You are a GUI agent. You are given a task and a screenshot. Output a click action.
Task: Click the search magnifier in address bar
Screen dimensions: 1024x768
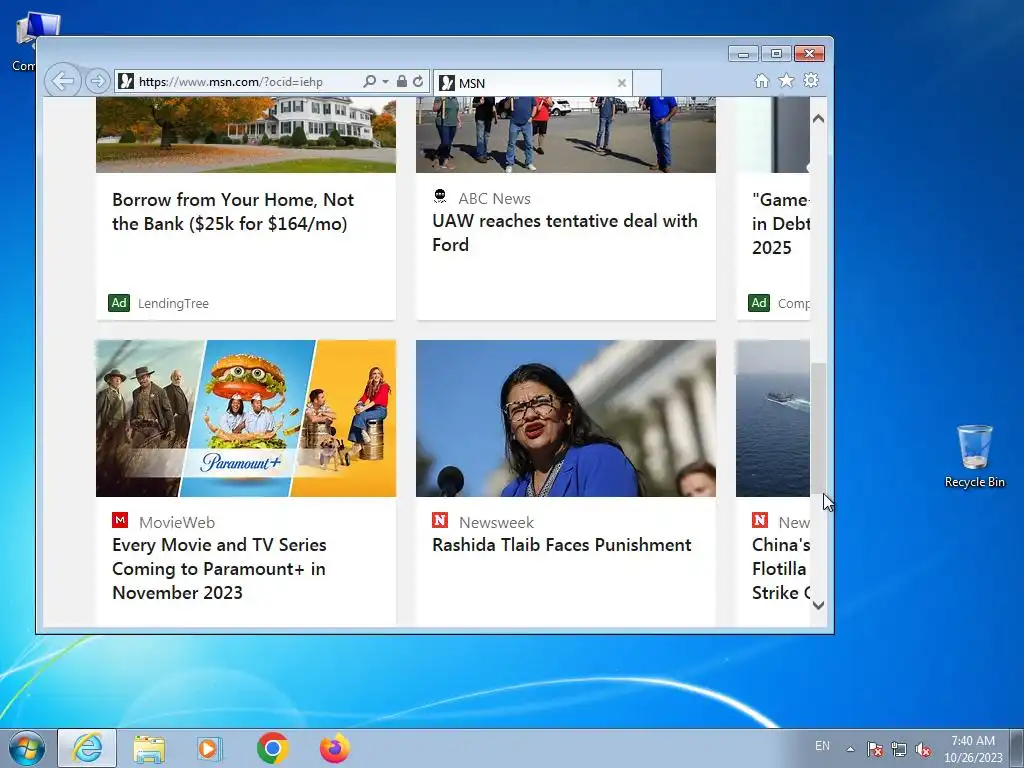pyautogui.click(x=370, y=81)
